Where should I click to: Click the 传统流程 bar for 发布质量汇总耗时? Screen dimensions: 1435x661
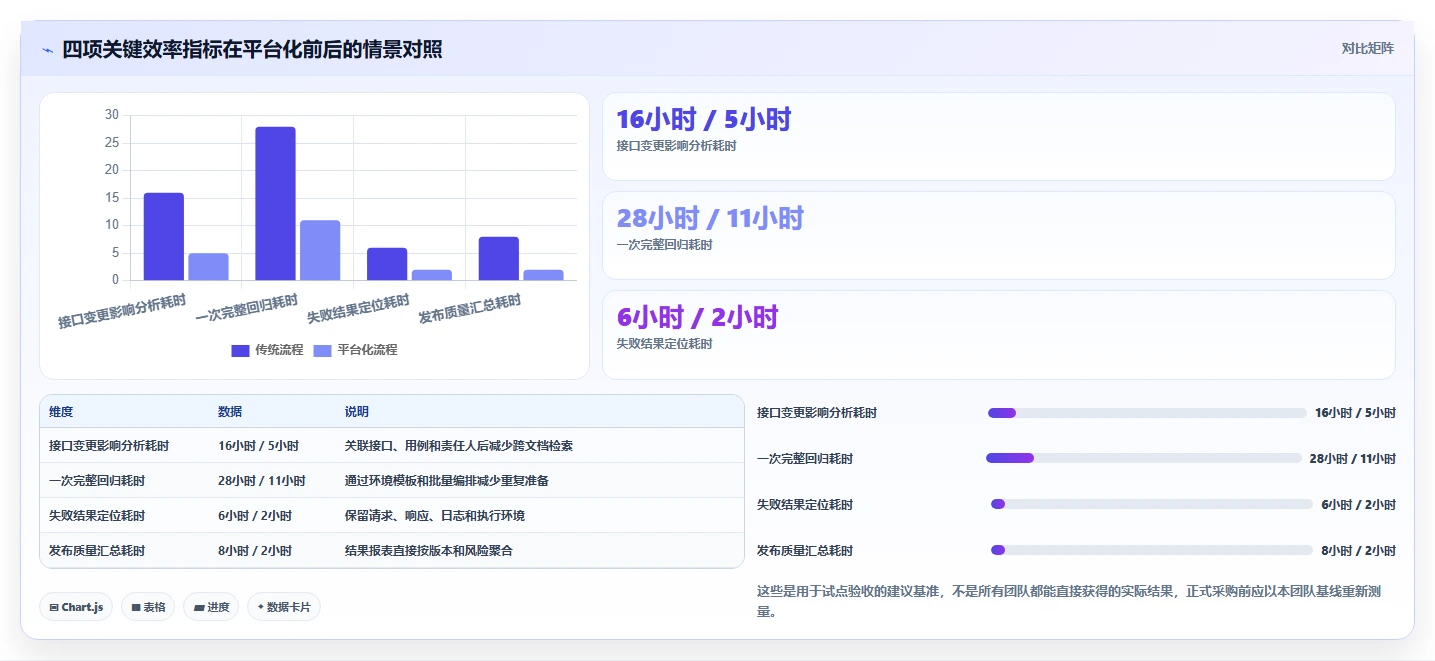[x=499, y=258]
